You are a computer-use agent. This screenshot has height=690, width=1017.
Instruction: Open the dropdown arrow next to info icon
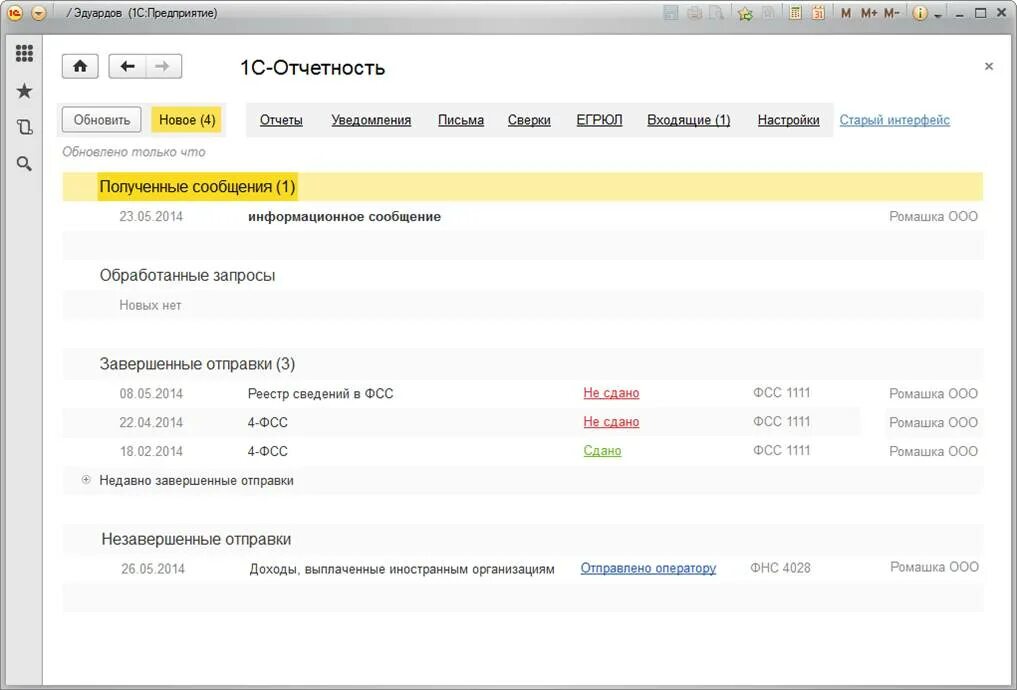coord(938,15)
